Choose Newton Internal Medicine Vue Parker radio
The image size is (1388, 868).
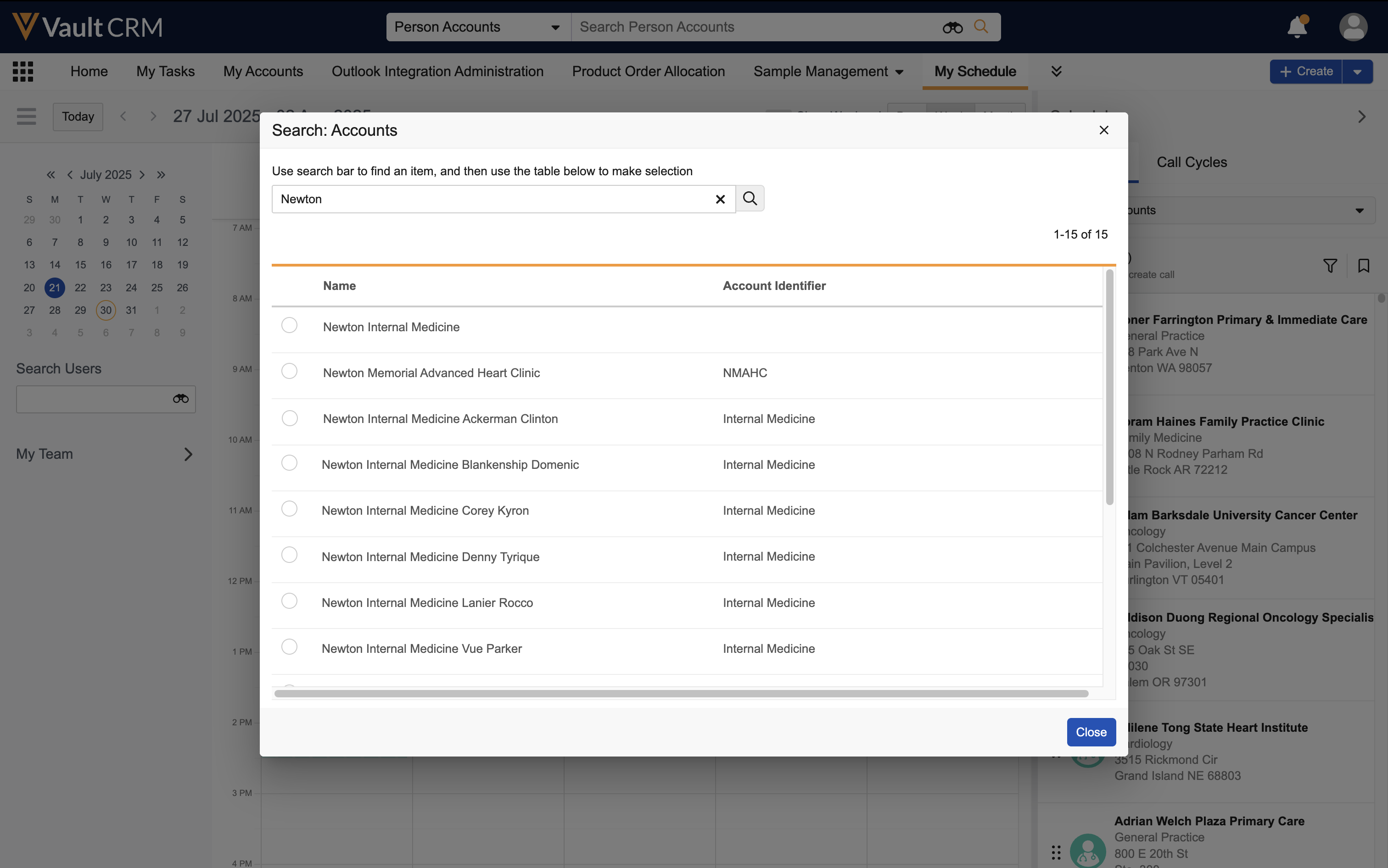point(290,647)
